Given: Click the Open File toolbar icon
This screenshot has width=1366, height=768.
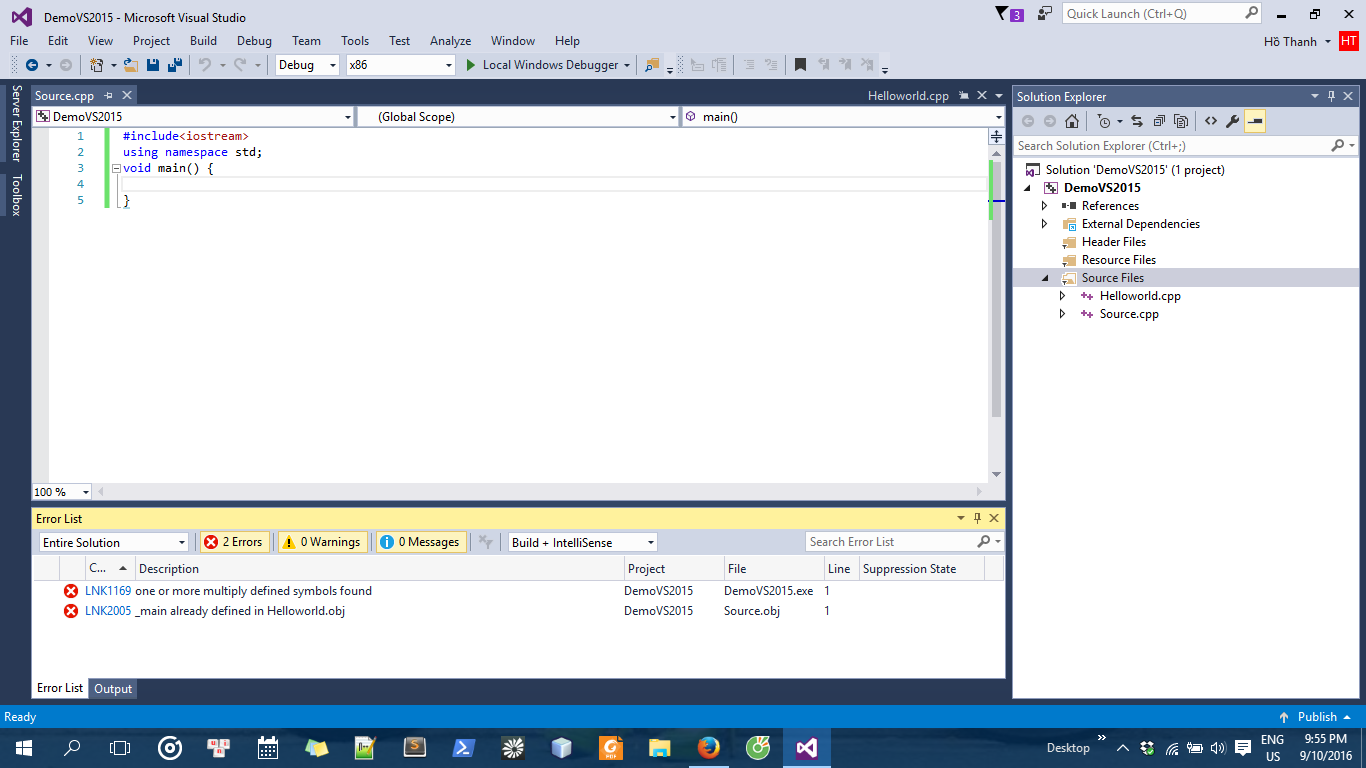Looking at the screenshot, I should 131,65.
